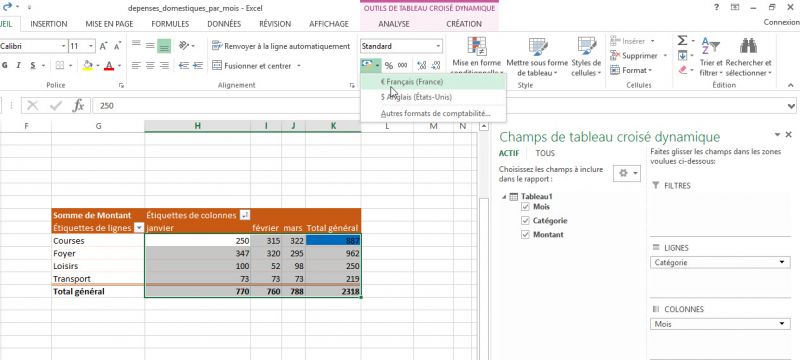Click Renvoyer à la ligne automatiquement
Screen dimensions: 800x360
tap(281, 46)
